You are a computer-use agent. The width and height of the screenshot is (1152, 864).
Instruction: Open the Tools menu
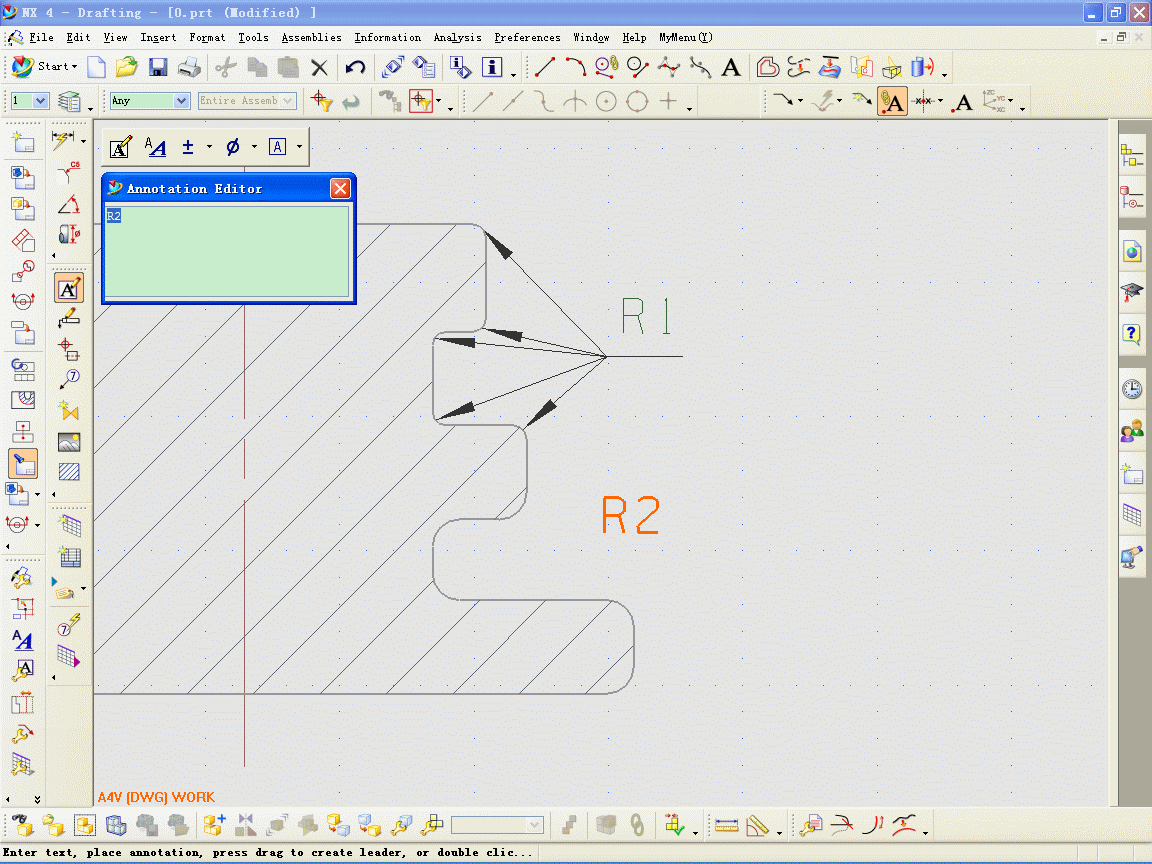coord(253,37)
